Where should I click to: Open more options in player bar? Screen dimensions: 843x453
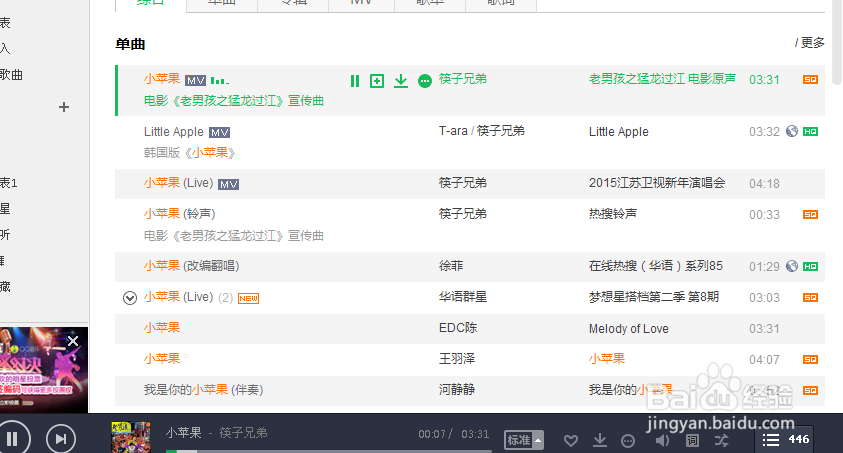[627, 441]
